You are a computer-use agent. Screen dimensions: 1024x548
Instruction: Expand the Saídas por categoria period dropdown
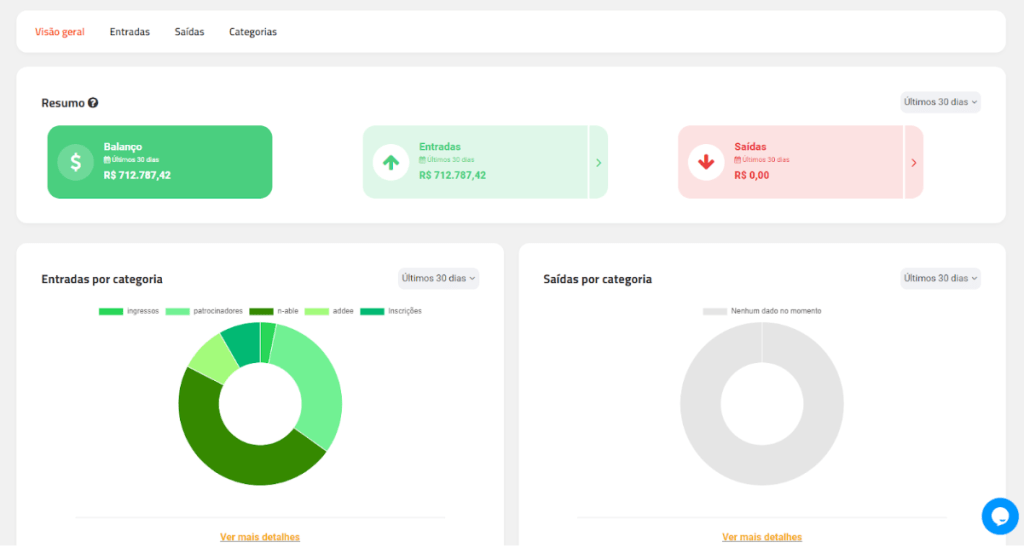click(x=940, y=278)
